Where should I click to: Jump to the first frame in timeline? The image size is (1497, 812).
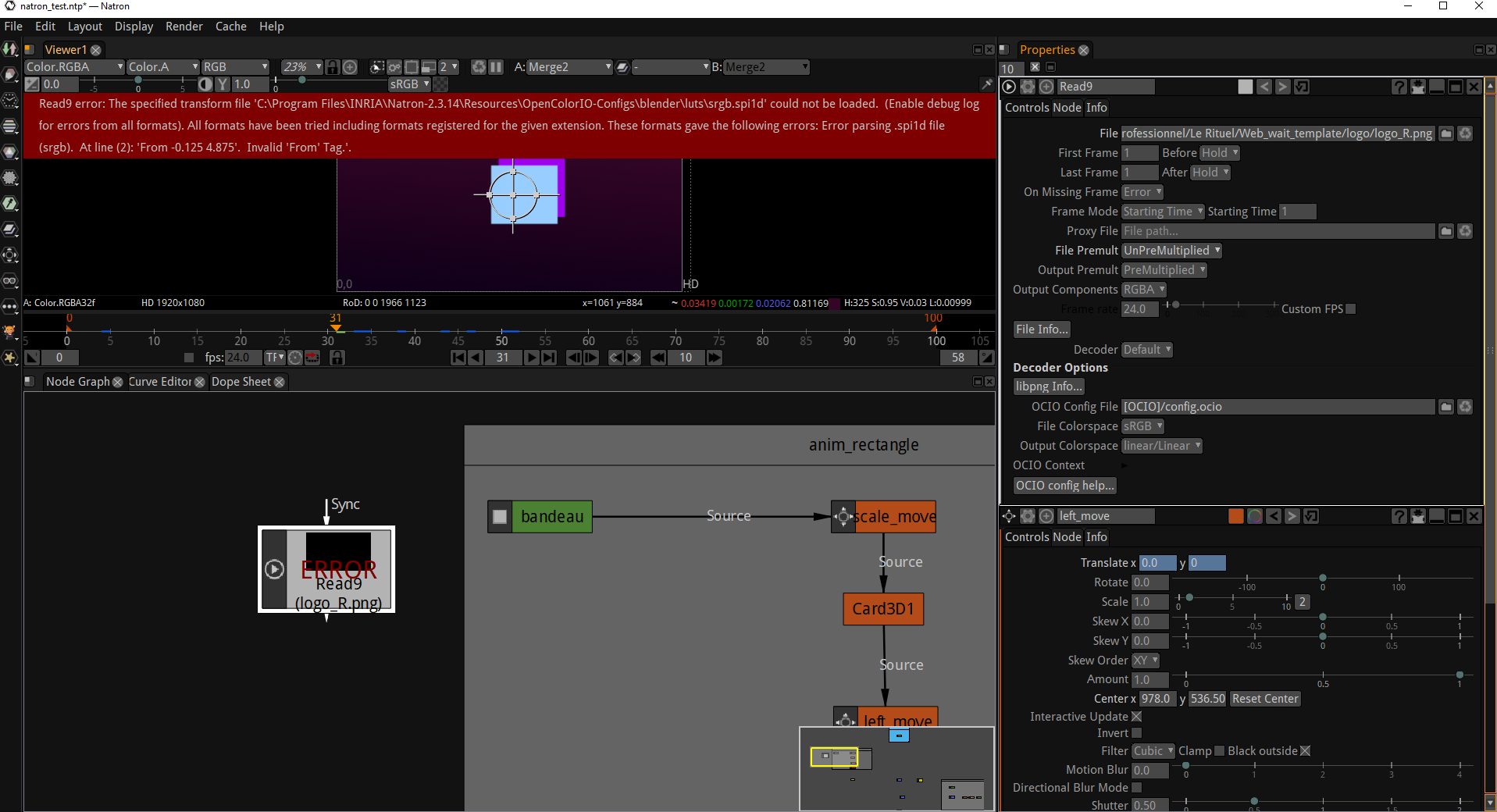point(458,358)
